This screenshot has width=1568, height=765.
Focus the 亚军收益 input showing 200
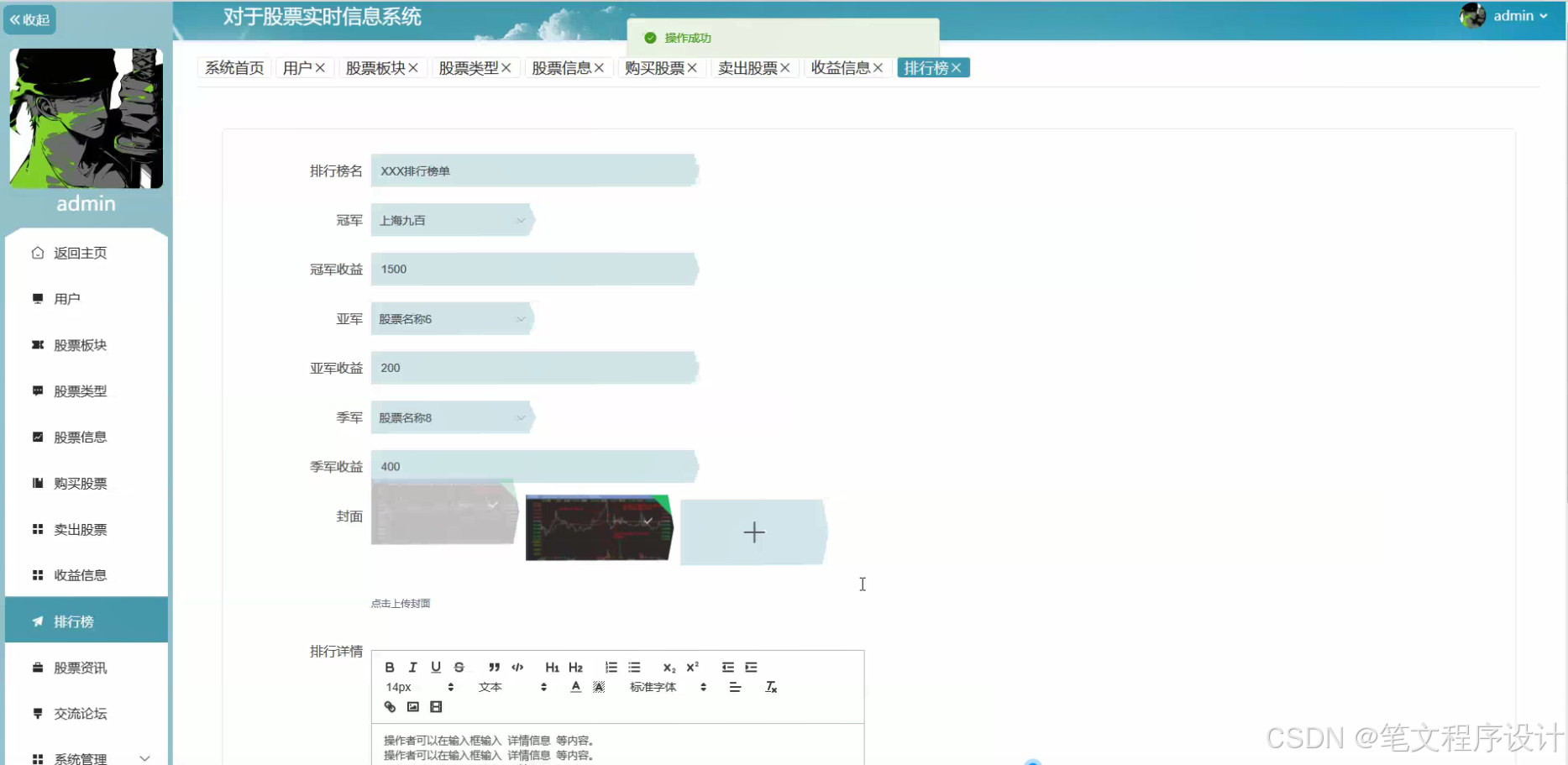(534, 368)
